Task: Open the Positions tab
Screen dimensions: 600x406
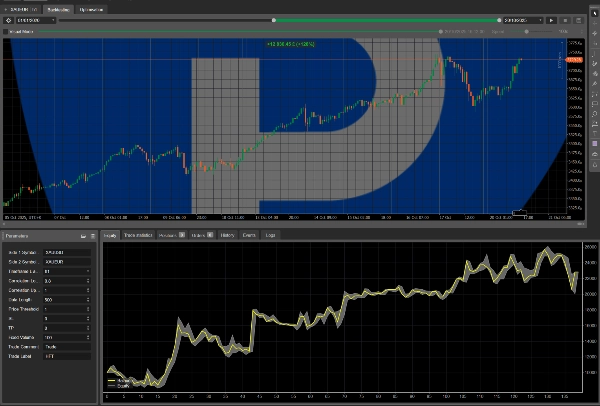Action: (171, 235)
